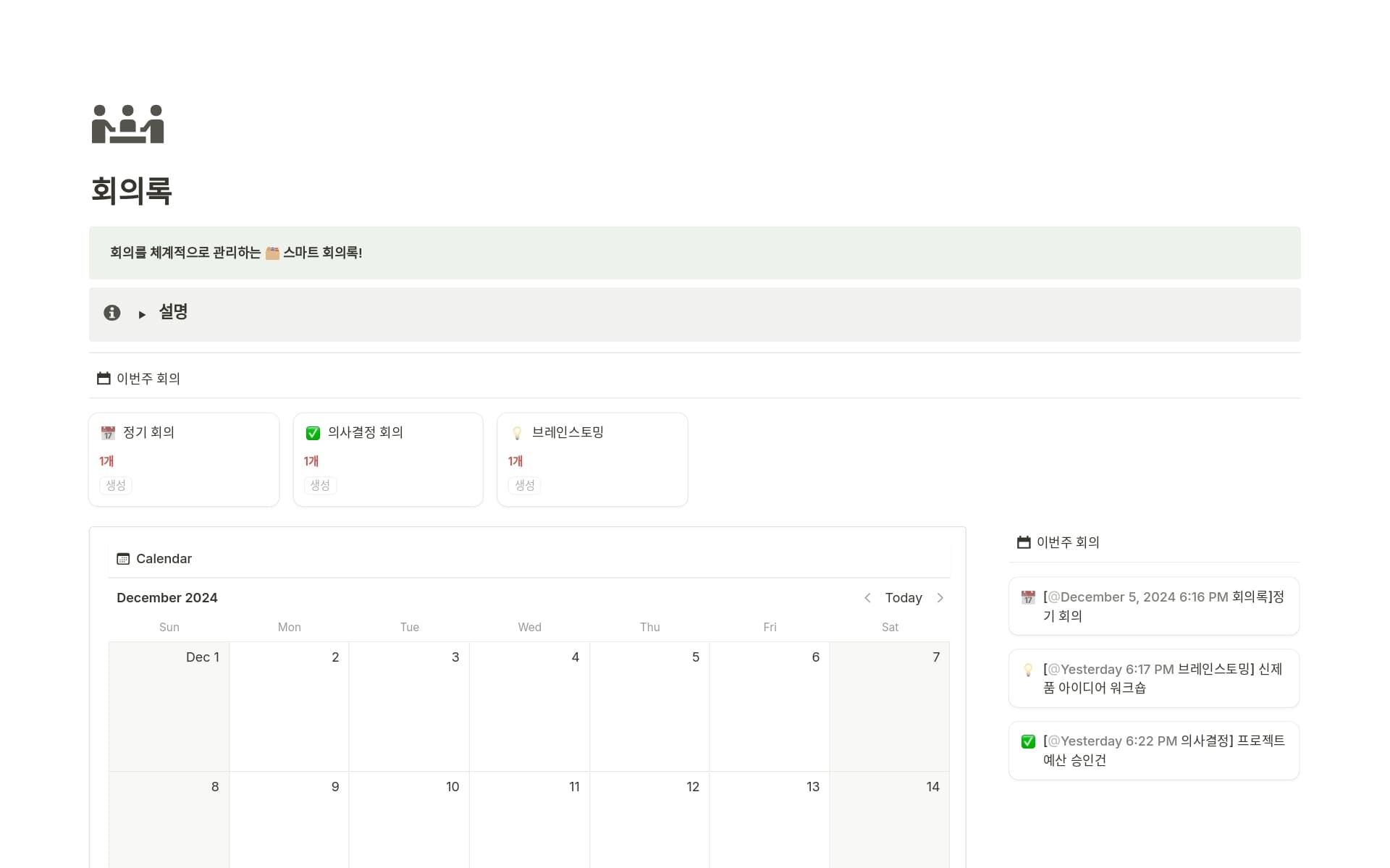Select the Calendar view tab
Image resolution: width=1390 pixels, height=868 pixels.
(x=154, y=559)
